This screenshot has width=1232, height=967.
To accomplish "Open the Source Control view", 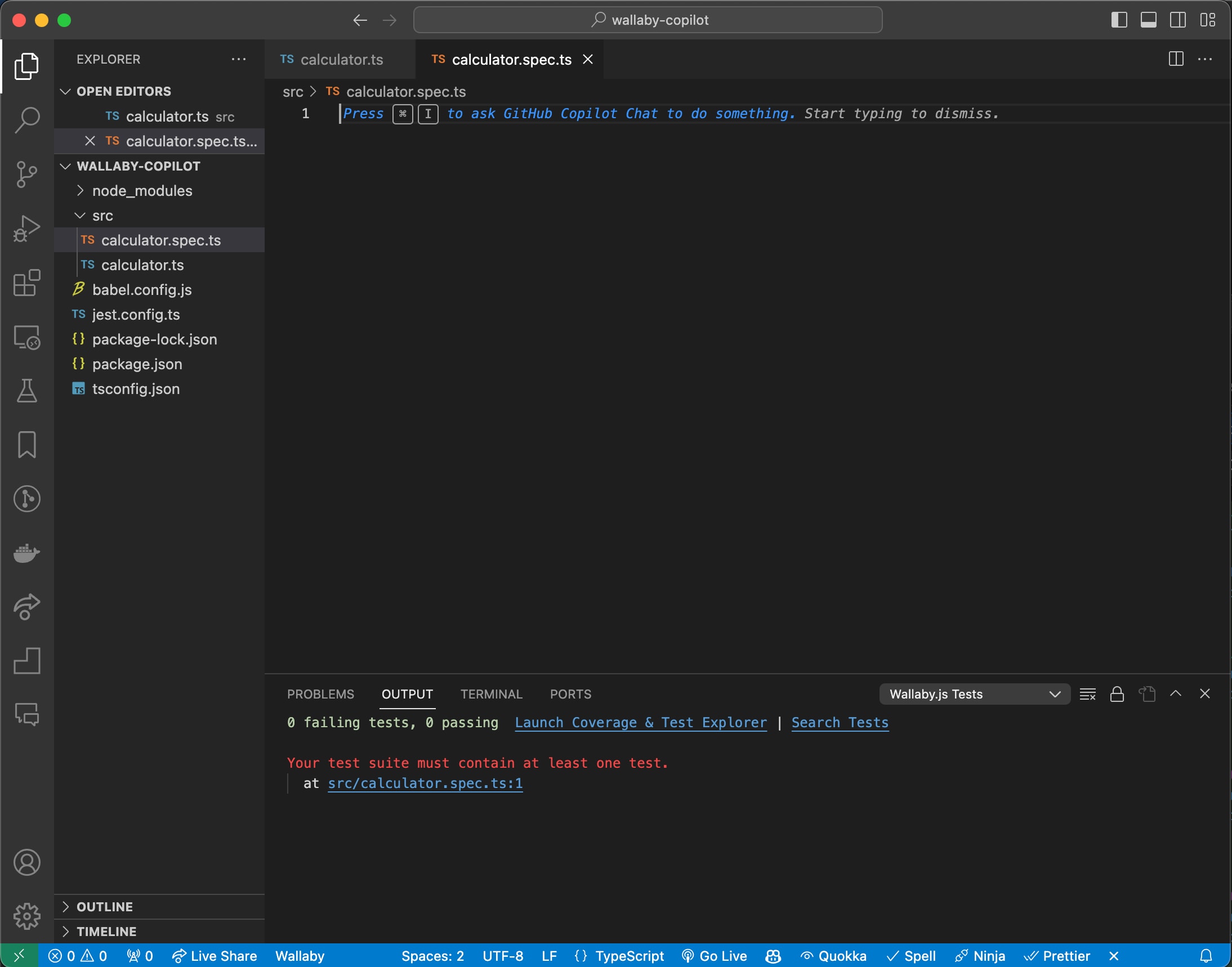I will click(26, 174).
